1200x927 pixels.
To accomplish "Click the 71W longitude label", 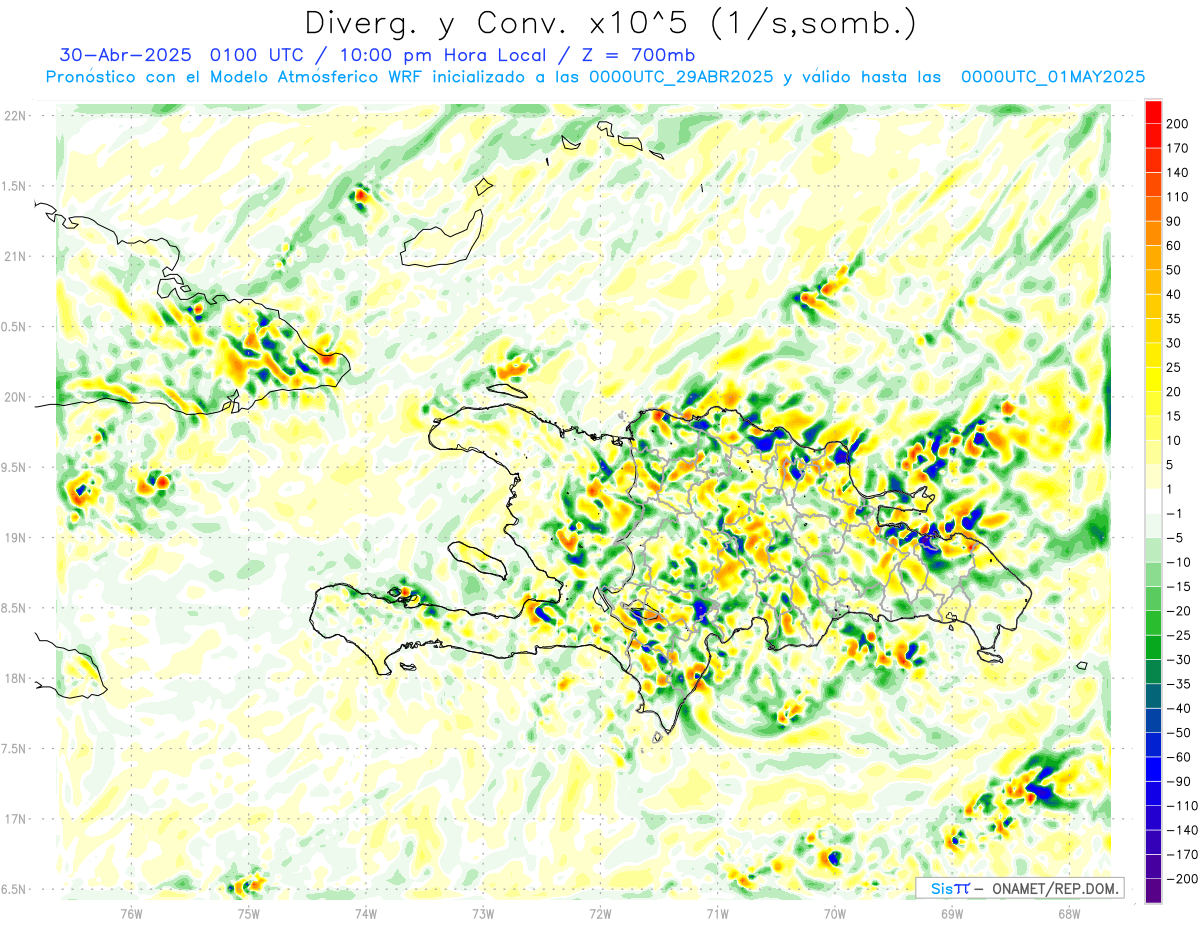I will pos(717,913).
